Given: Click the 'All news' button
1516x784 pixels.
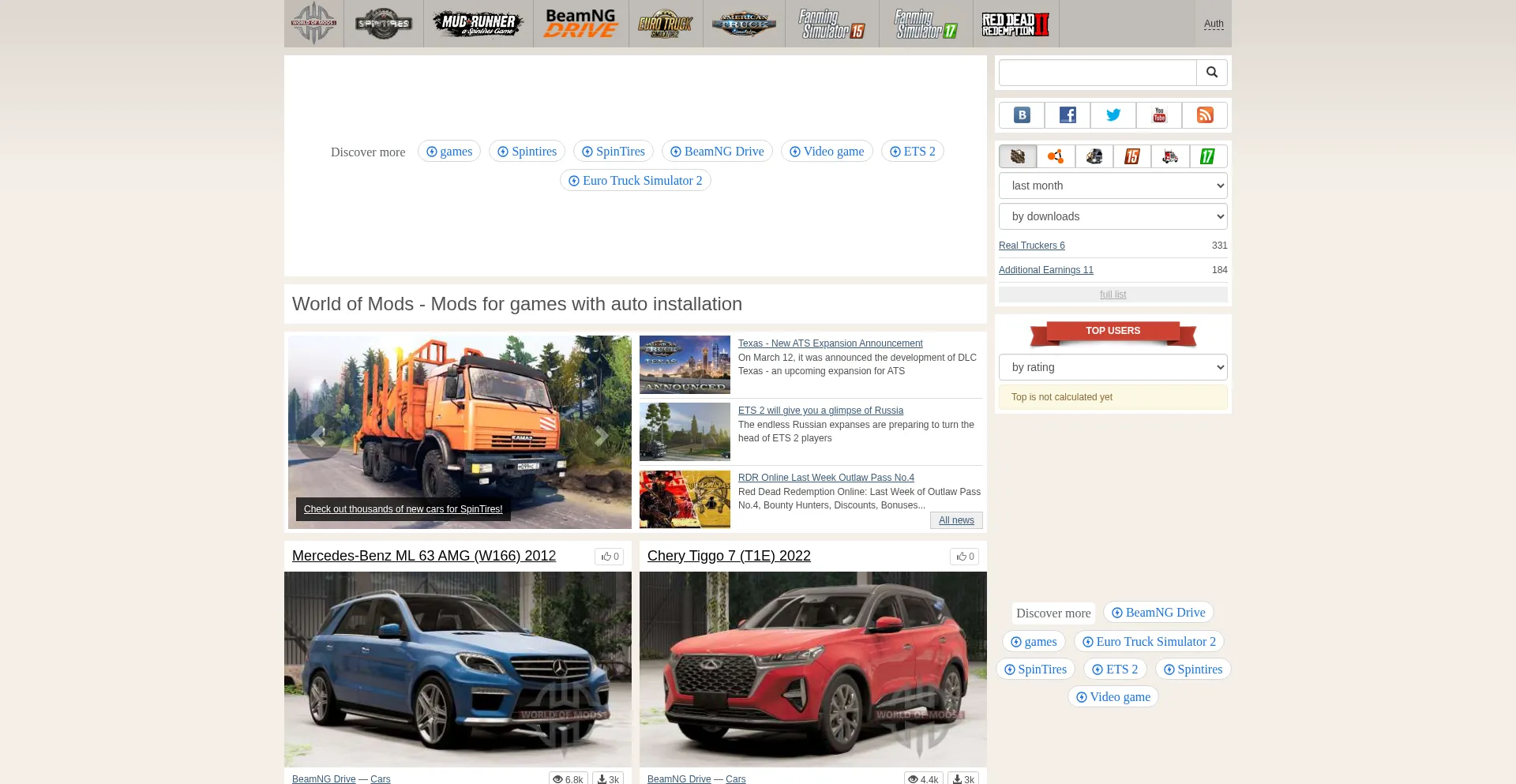Looking at the screenshot, I should click(955, 520).
